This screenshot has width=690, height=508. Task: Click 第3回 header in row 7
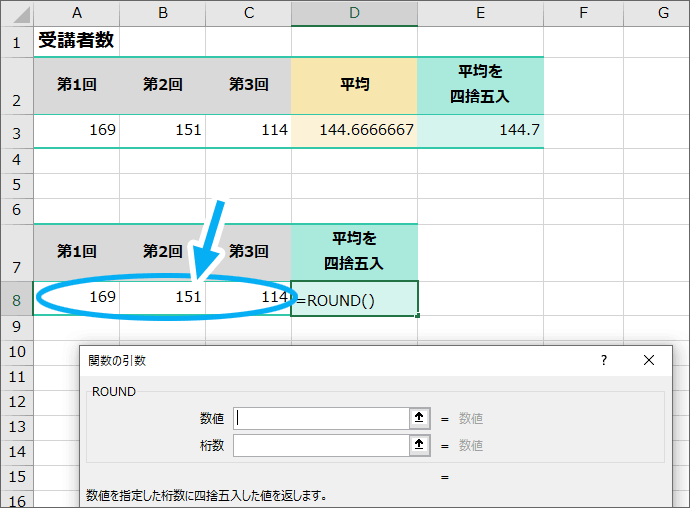249,253
